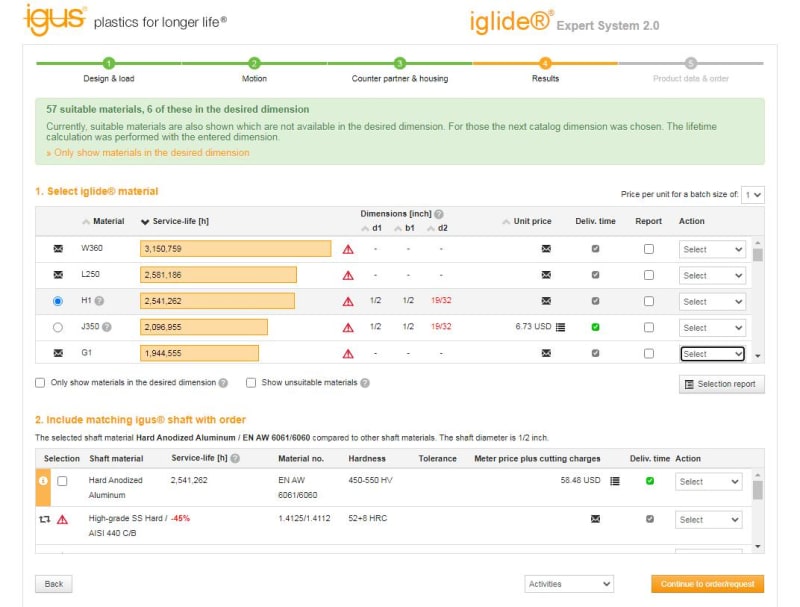Screen dimensions: 800x607
Task: Open help icon beside shaft Service-life header
Action: (235, 459)
